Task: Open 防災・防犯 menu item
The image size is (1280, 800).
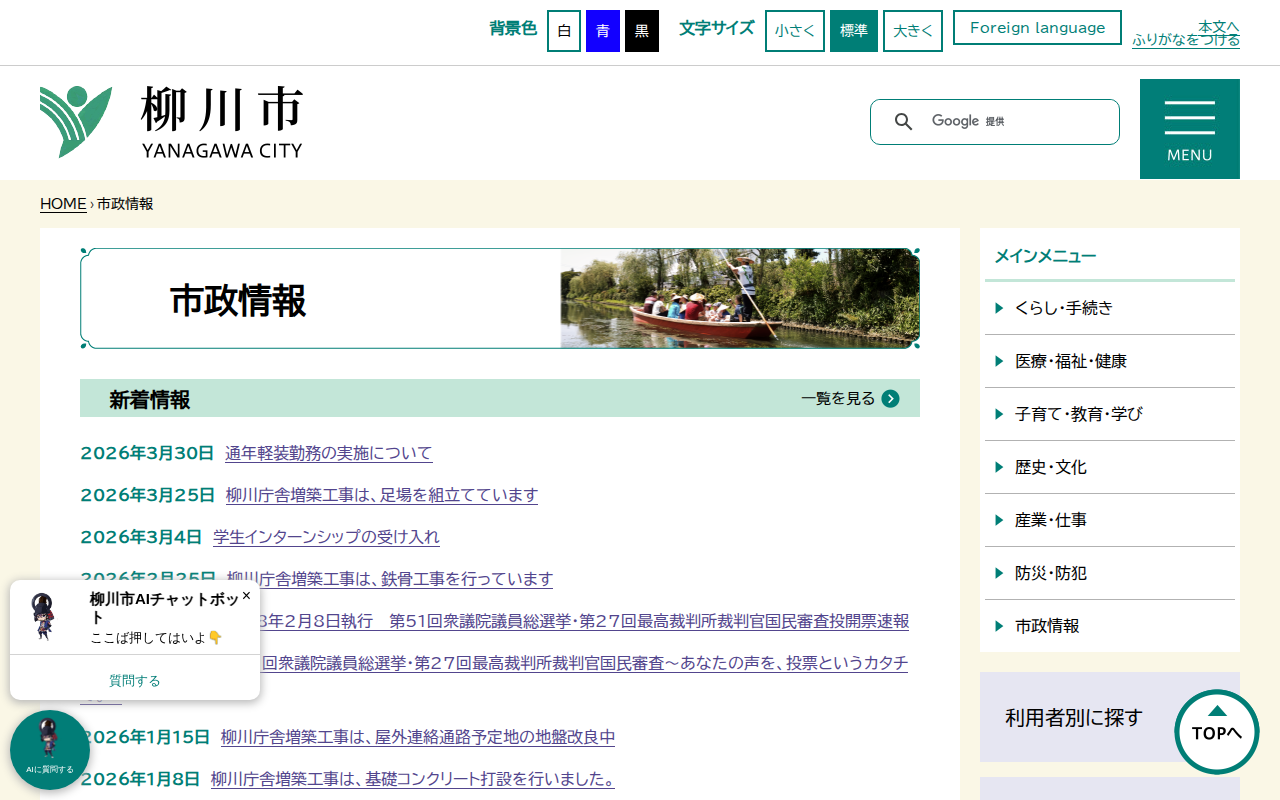Action: click(1110, 573)
